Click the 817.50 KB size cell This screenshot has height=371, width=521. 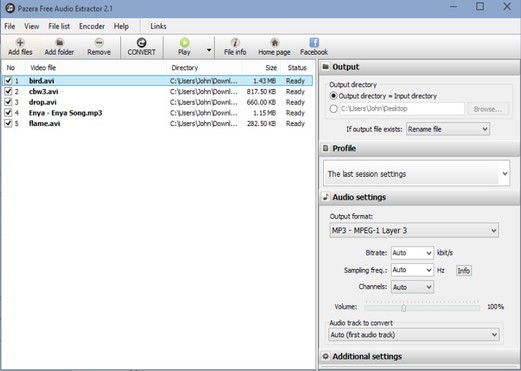tap(261, 91)
